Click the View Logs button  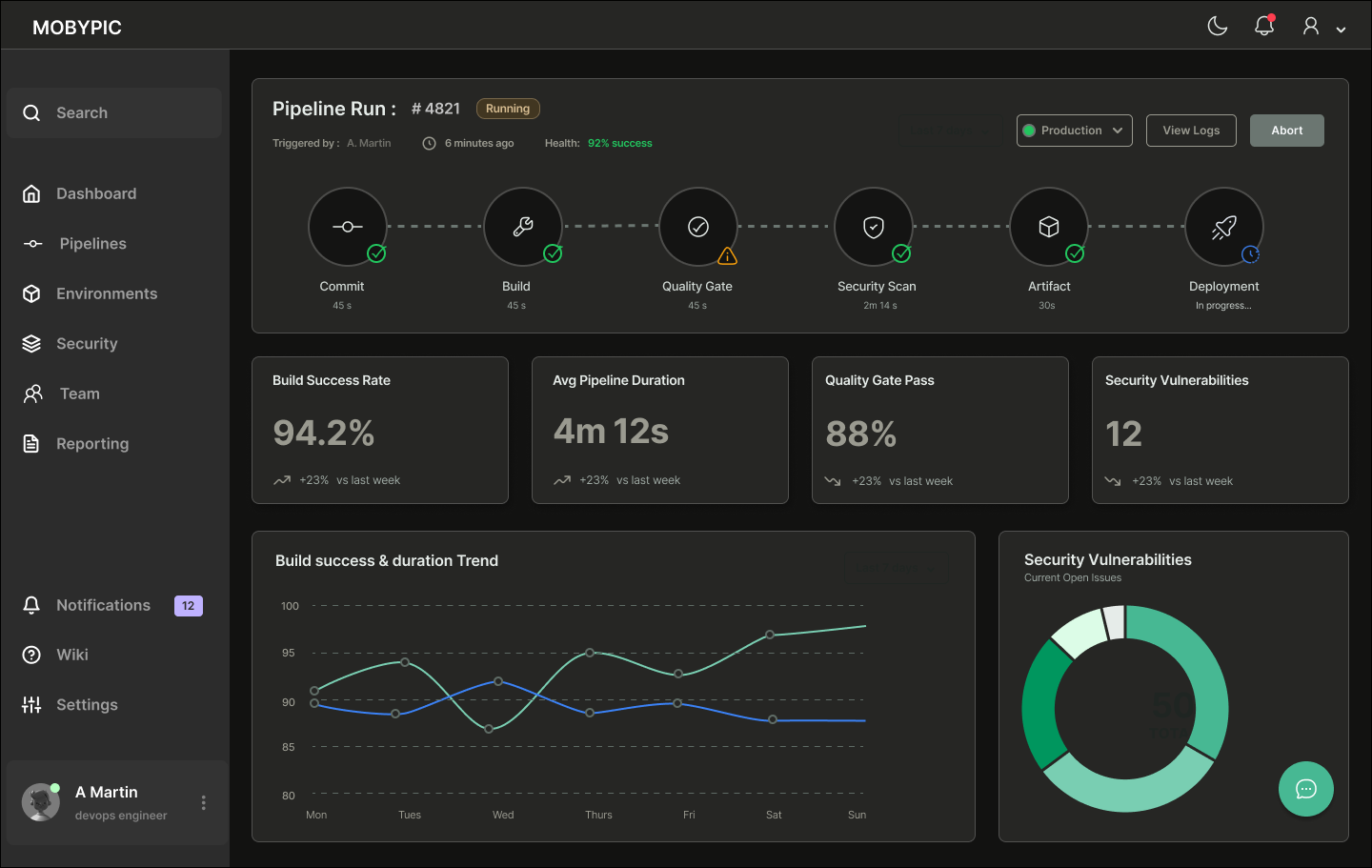(x=1191, y=131)
